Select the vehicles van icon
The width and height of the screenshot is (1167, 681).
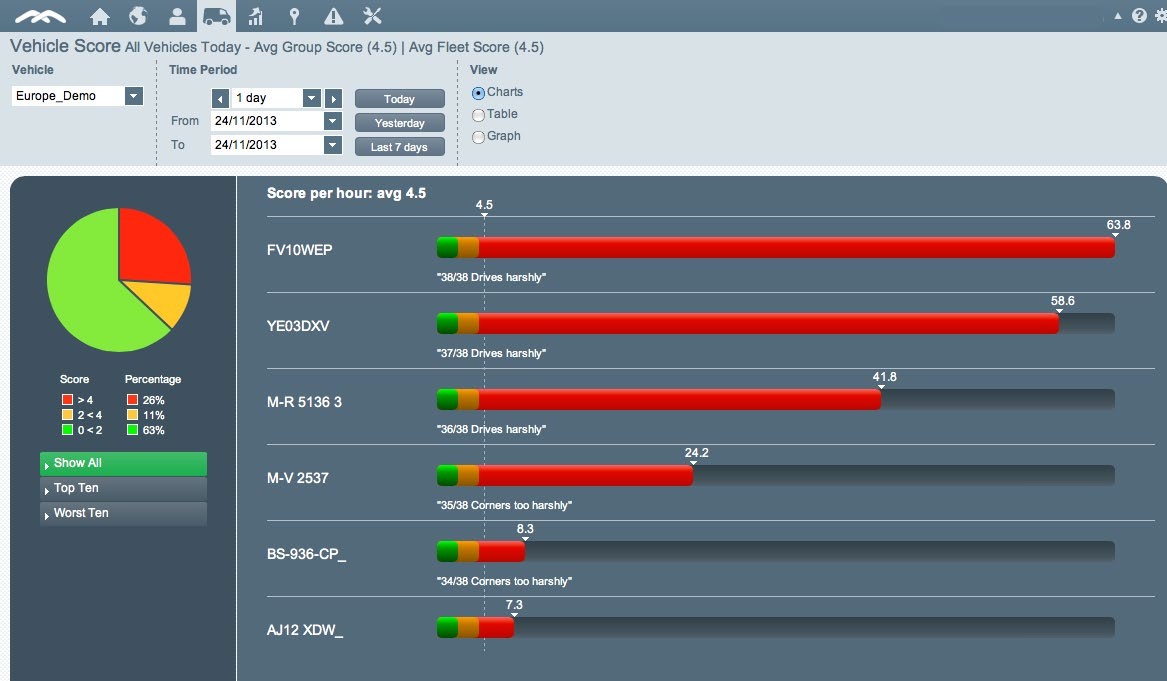point(214,15)
